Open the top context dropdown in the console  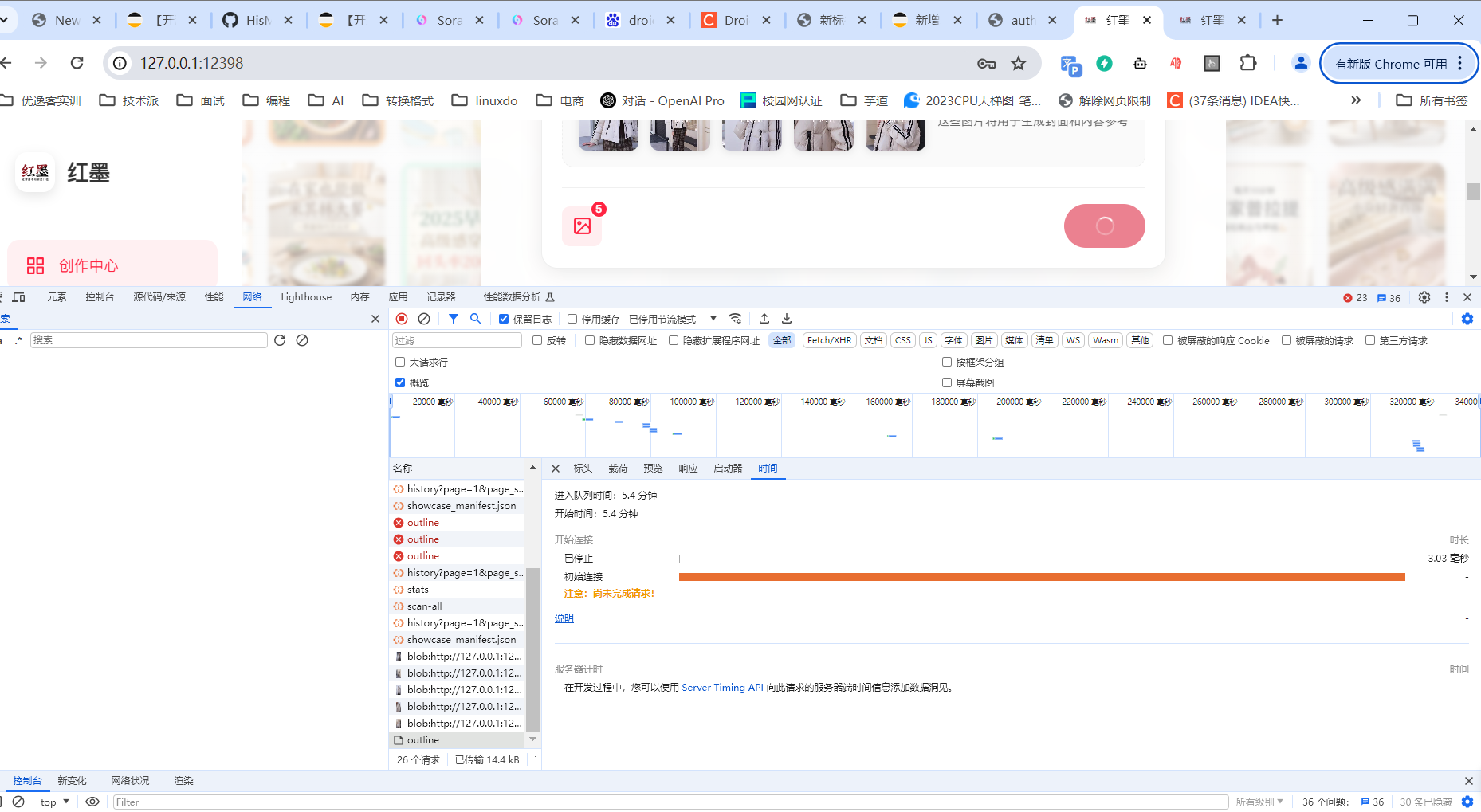[54, 802]
